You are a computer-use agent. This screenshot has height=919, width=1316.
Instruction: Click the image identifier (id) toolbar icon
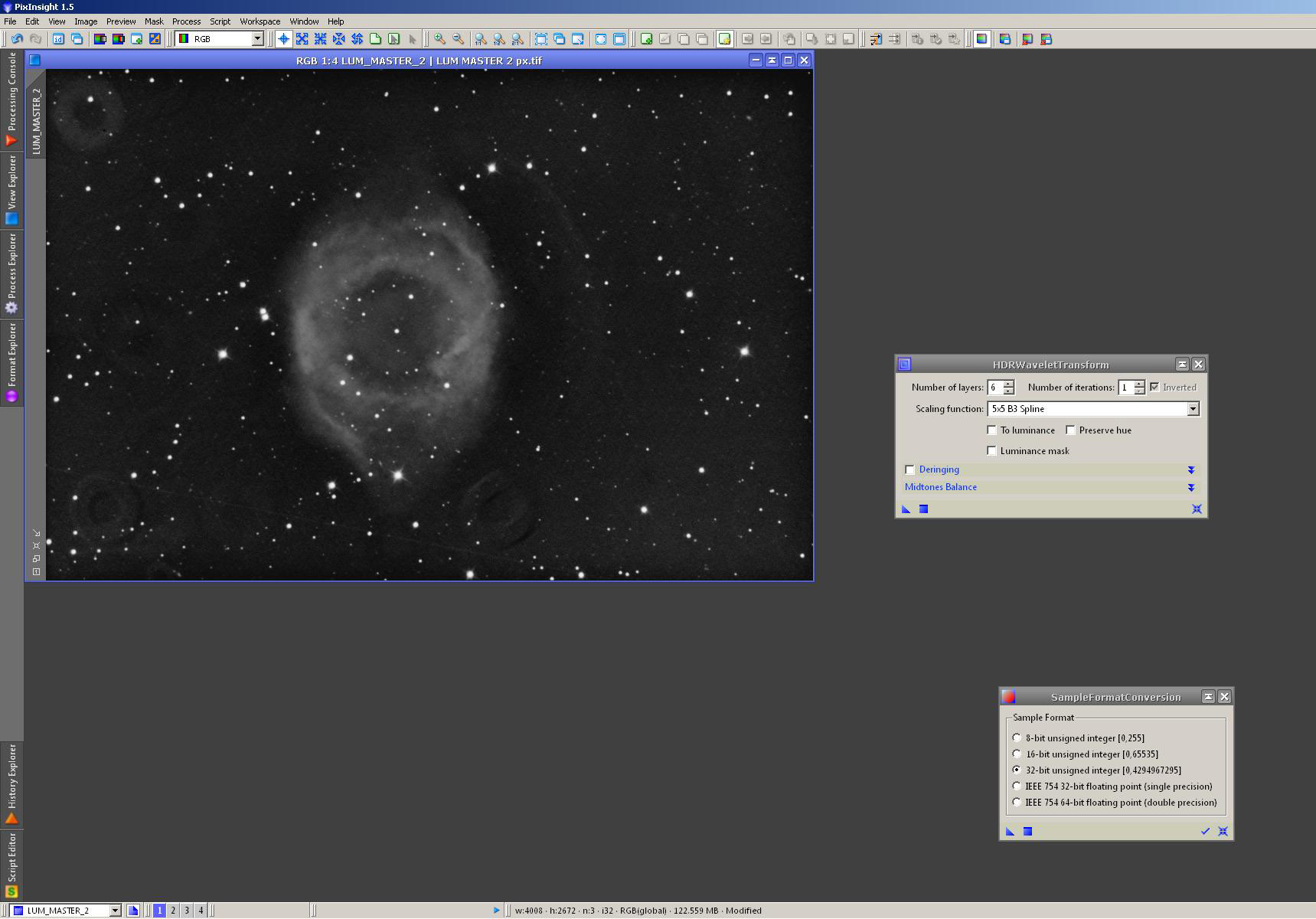pos(58,39)
